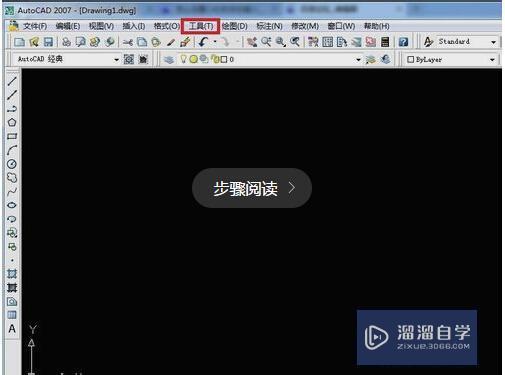This screenshot has height=375, width=505.
Task: Expand the Redo history dropdown arrow
Action: pyautogui.click(x=238, y=42)
